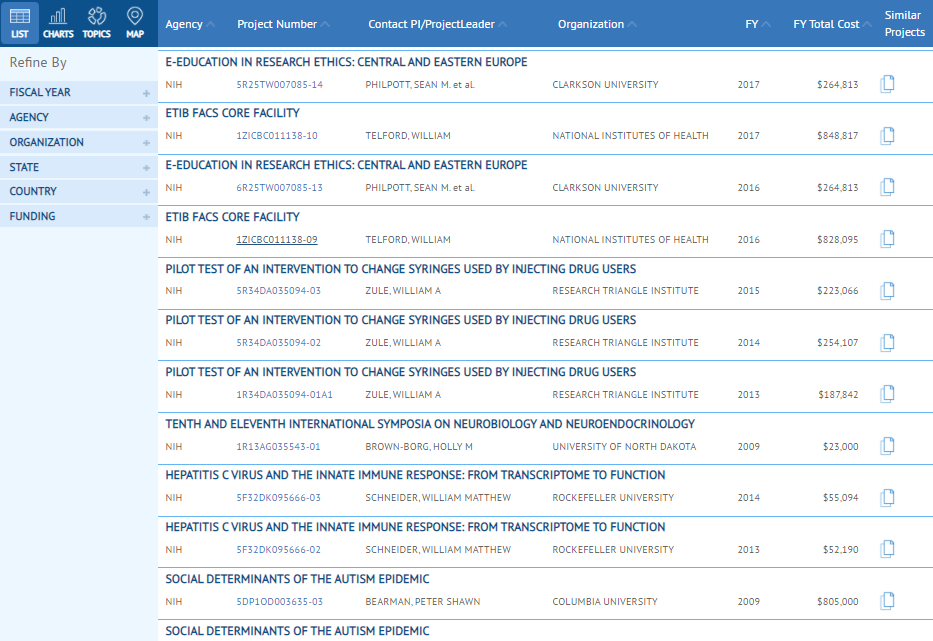Select PI name BROWN-BORG, HOLLY M
The image size is (933, 641).
(419, 446)
